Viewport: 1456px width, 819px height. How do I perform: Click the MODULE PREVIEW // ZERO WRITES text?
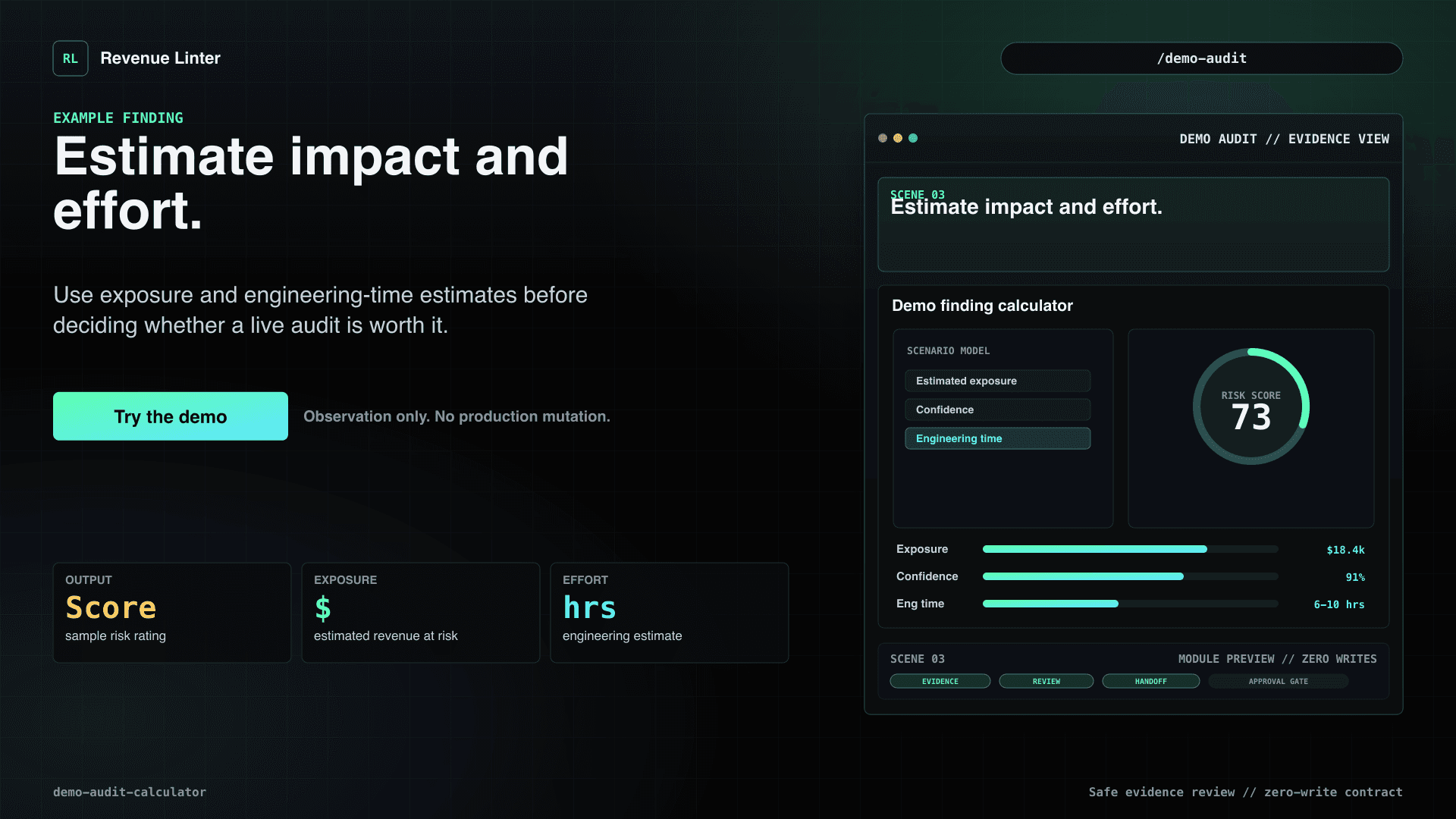(1278, 659)
